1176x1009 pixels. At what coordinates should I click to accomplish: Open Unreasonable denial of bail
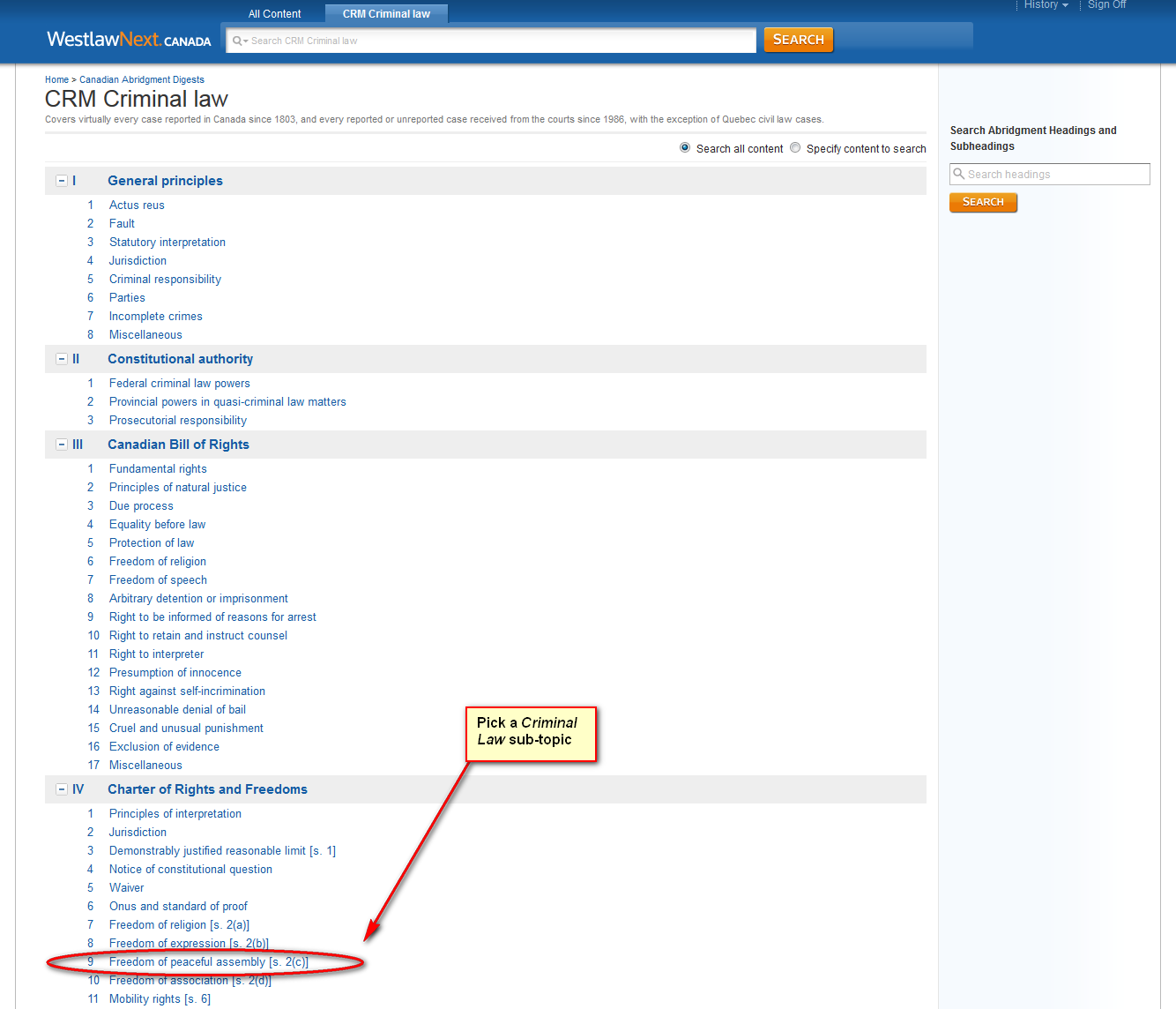(177, 710)
